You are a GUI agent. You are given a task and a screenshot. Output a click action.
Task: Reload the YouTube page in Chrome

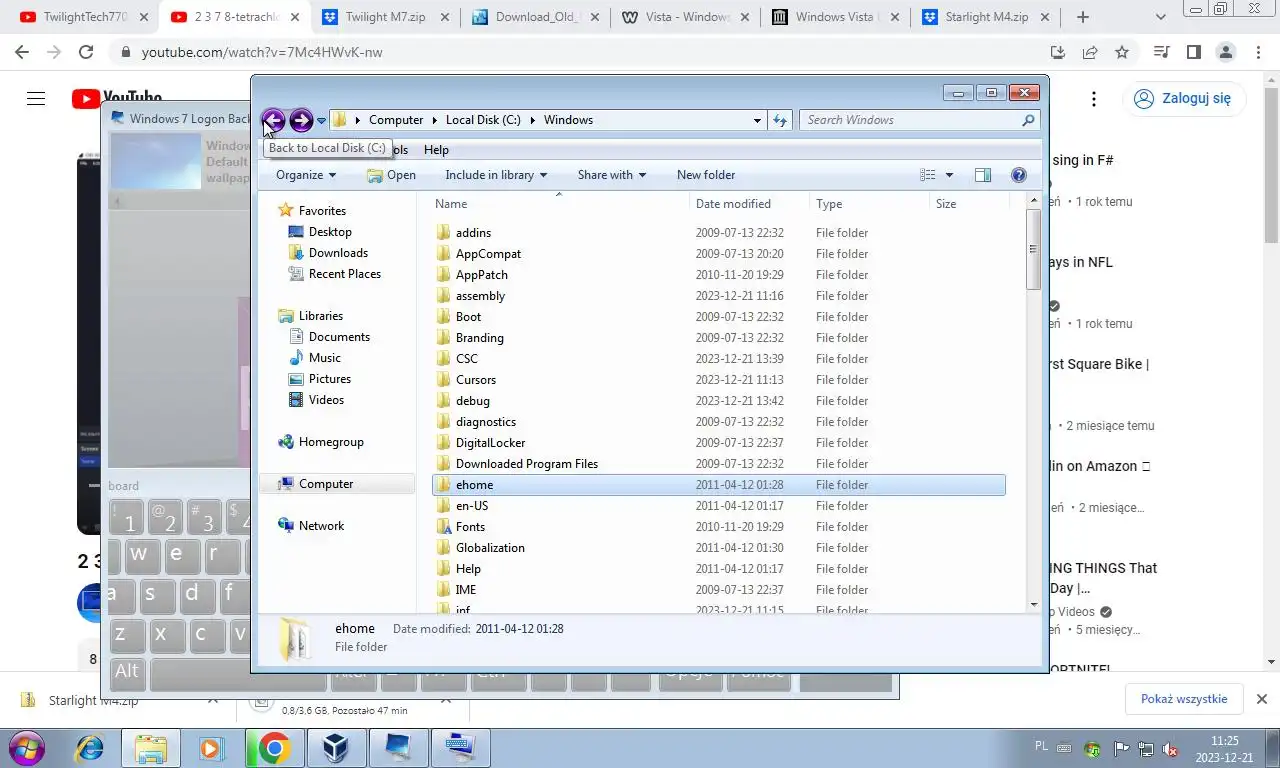[x=86, y=52]
